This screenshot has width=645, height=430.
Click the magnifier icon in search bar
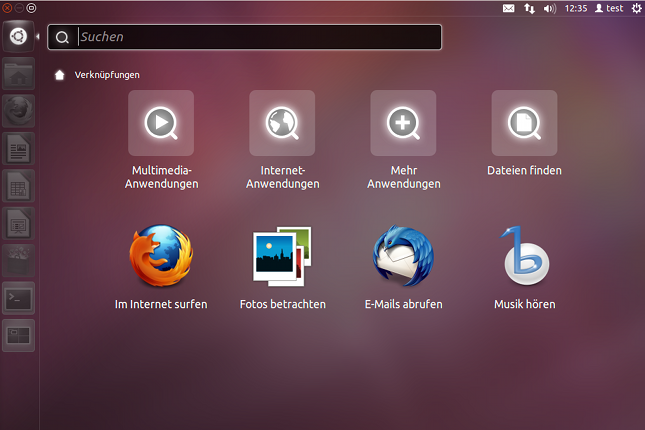pos(62,37)
